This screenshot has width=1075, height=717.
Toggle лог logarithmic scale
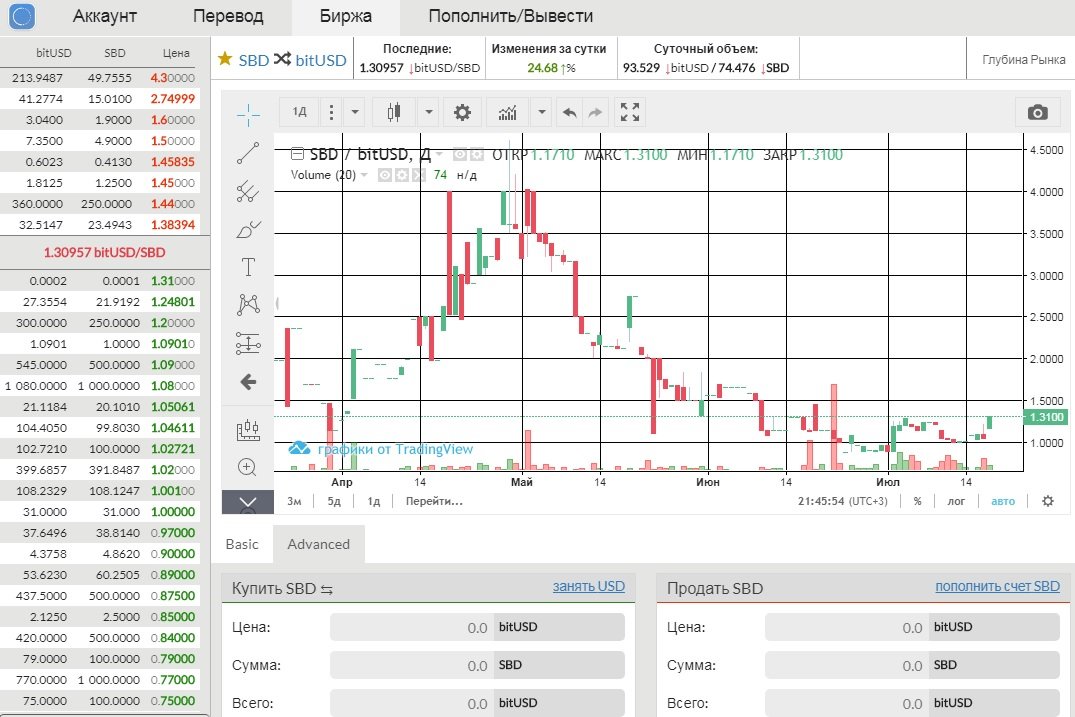click(x=956, y=501)
